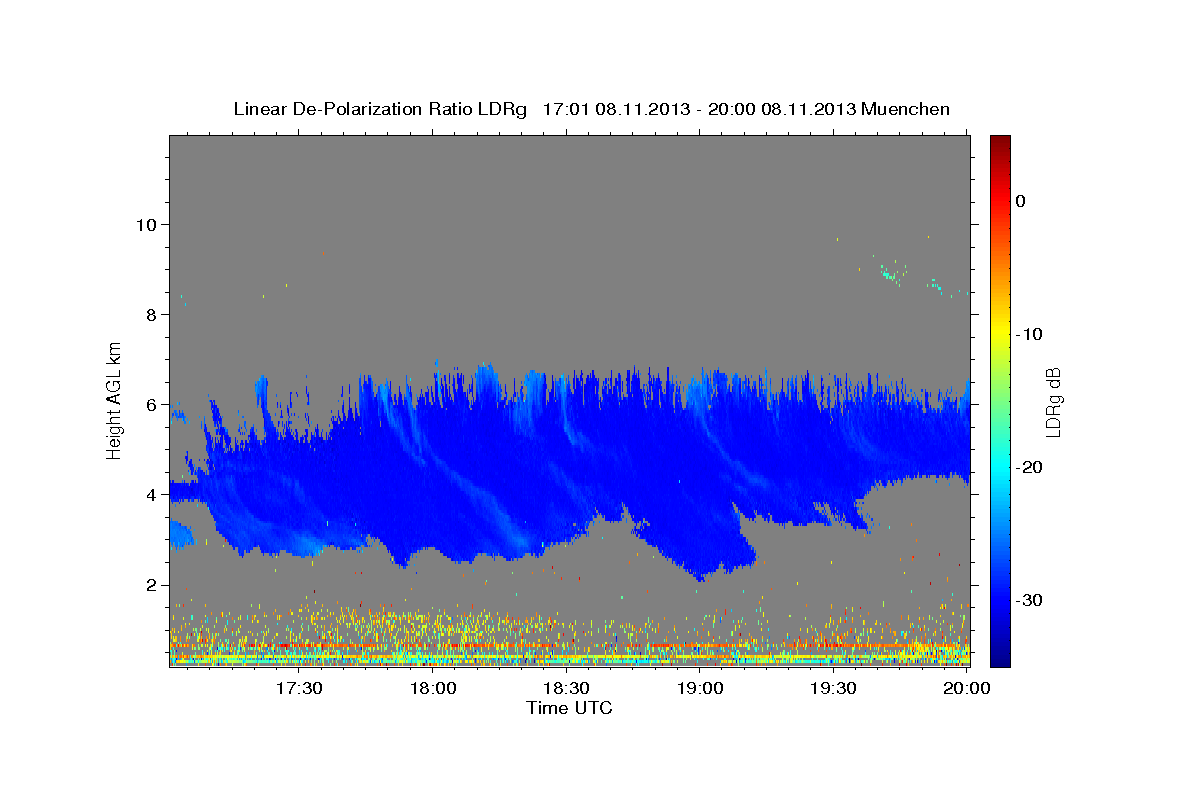Click the 'LDRg dB' colorbar label
Viewport: 1200px width, 800px height.
[1052, 402]
